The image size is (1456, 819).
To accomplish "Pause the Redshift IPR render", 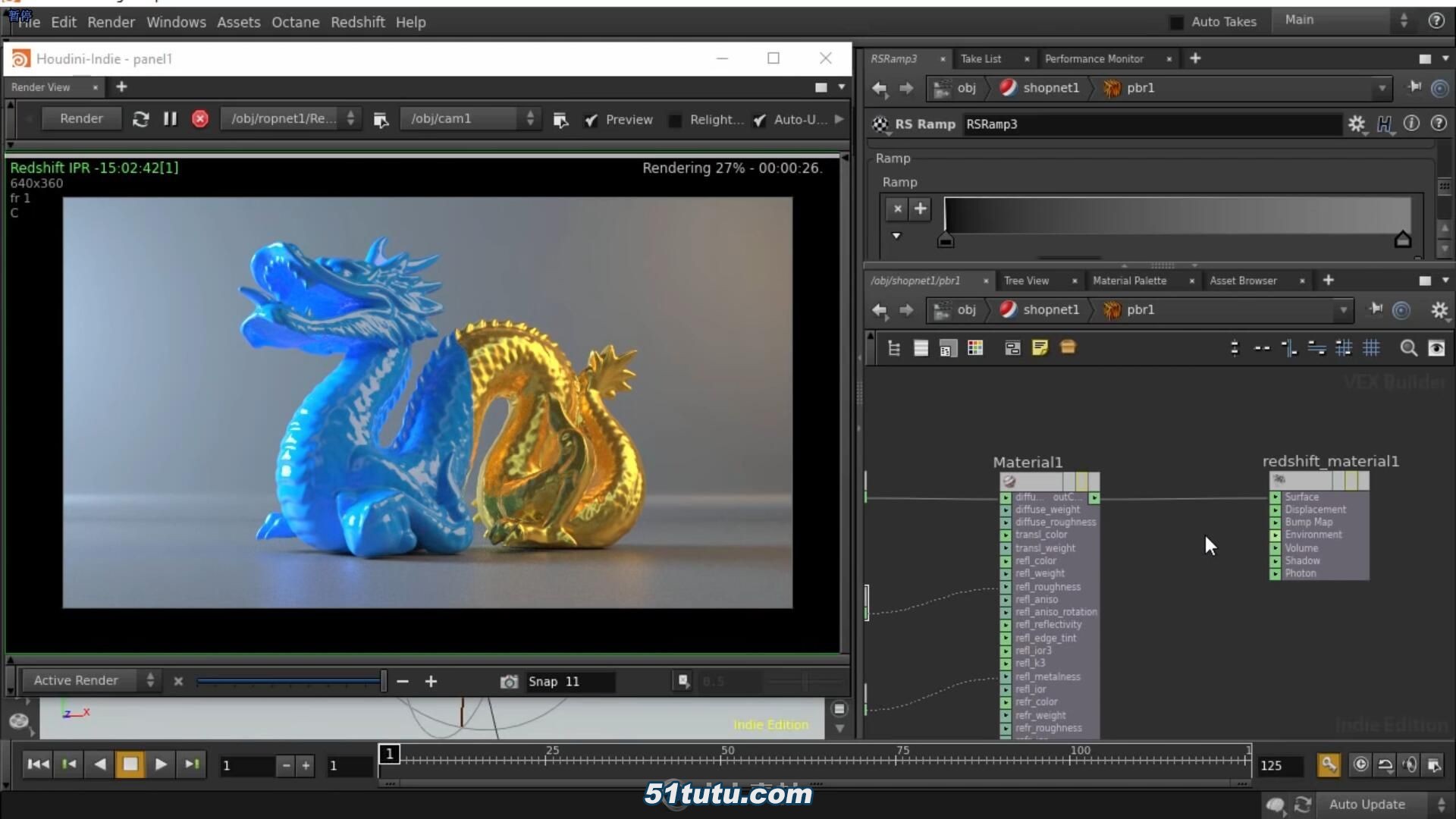I will (170, 119).
